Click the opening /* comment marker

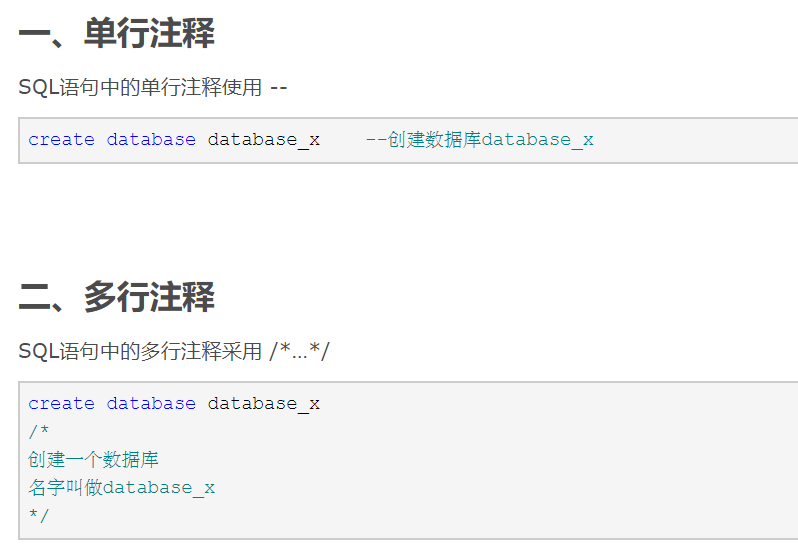39,431
